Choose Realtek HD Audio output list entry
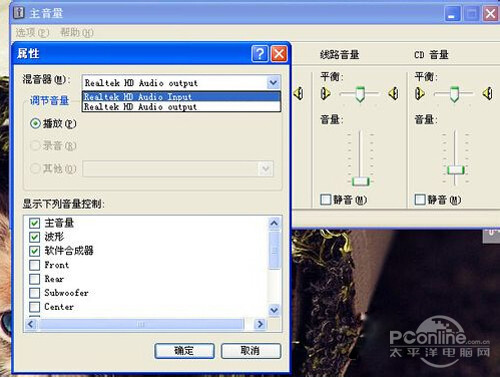Viewport: 500px width, 378px height. click(x=181, y=107)
